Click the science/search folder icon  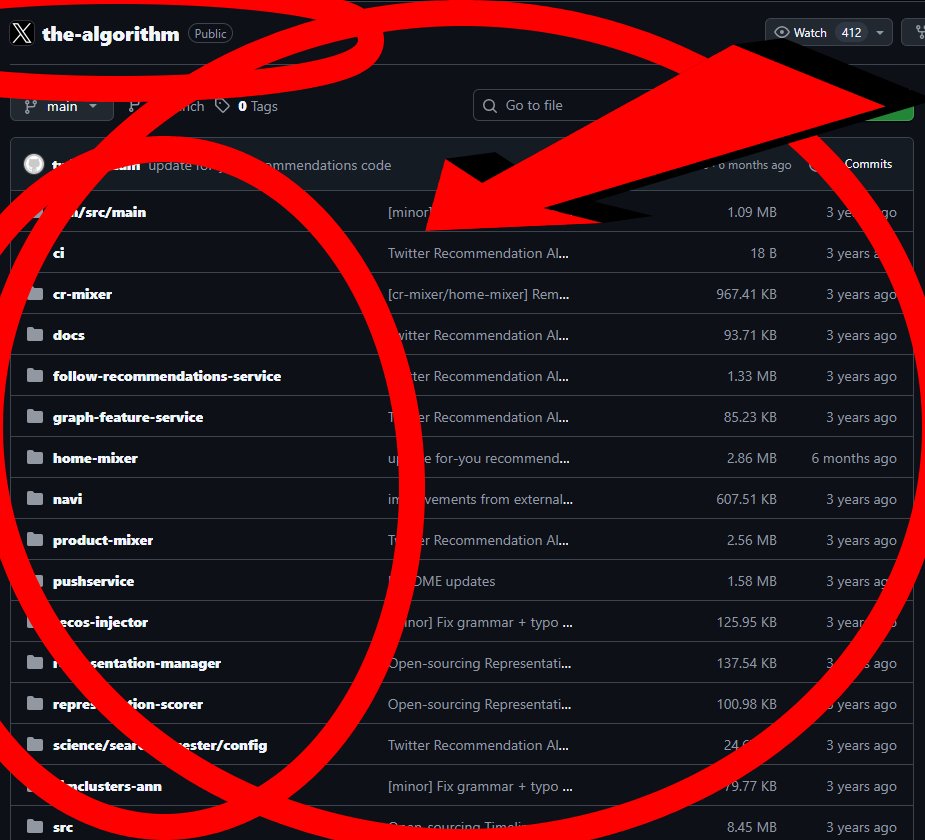[x=35, y=744]
